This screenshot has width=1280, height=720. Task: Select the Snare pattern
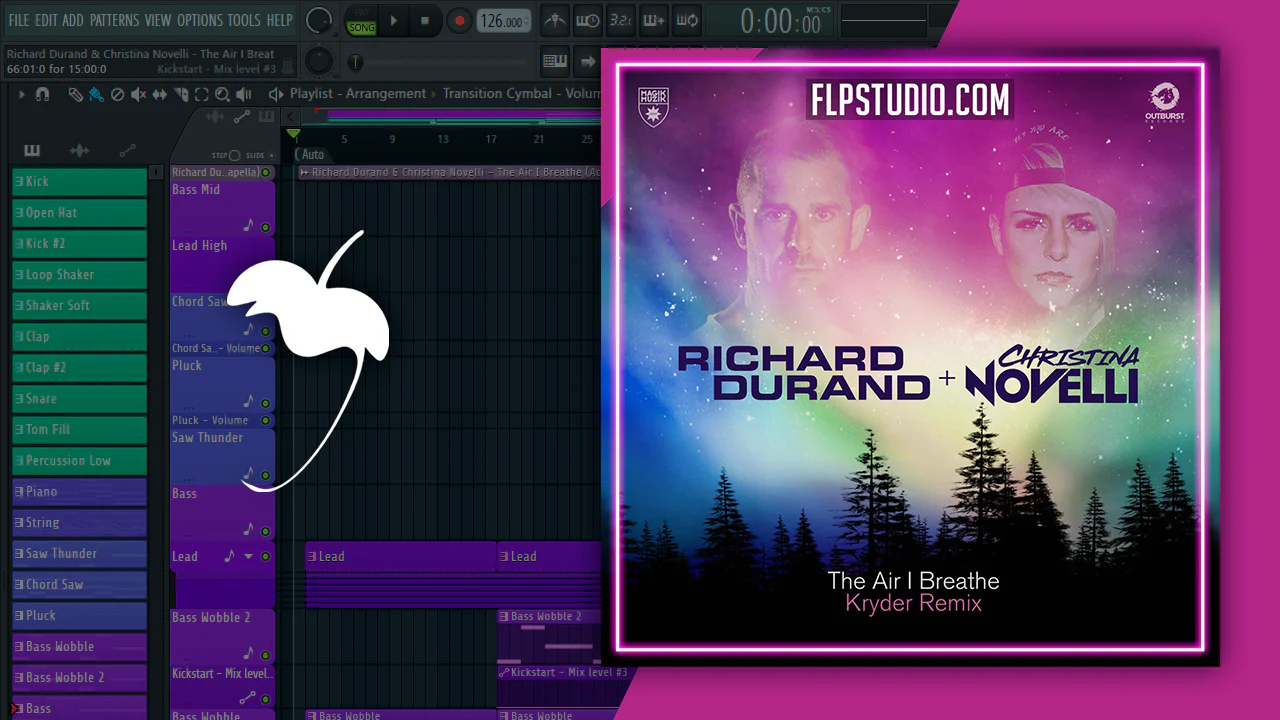pyautogui.click(x=80, y=399)
